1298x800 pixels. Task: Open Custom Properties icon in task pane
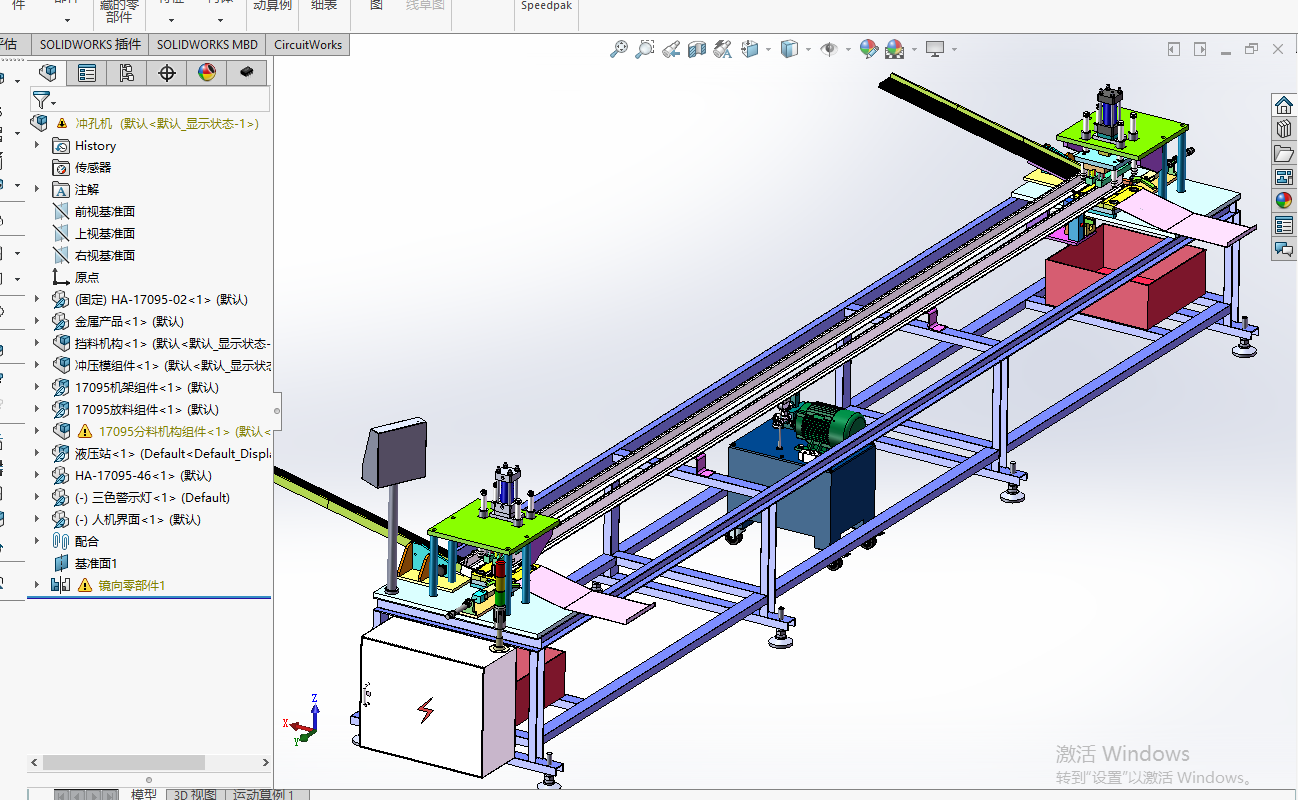[x=1284, y=225]
